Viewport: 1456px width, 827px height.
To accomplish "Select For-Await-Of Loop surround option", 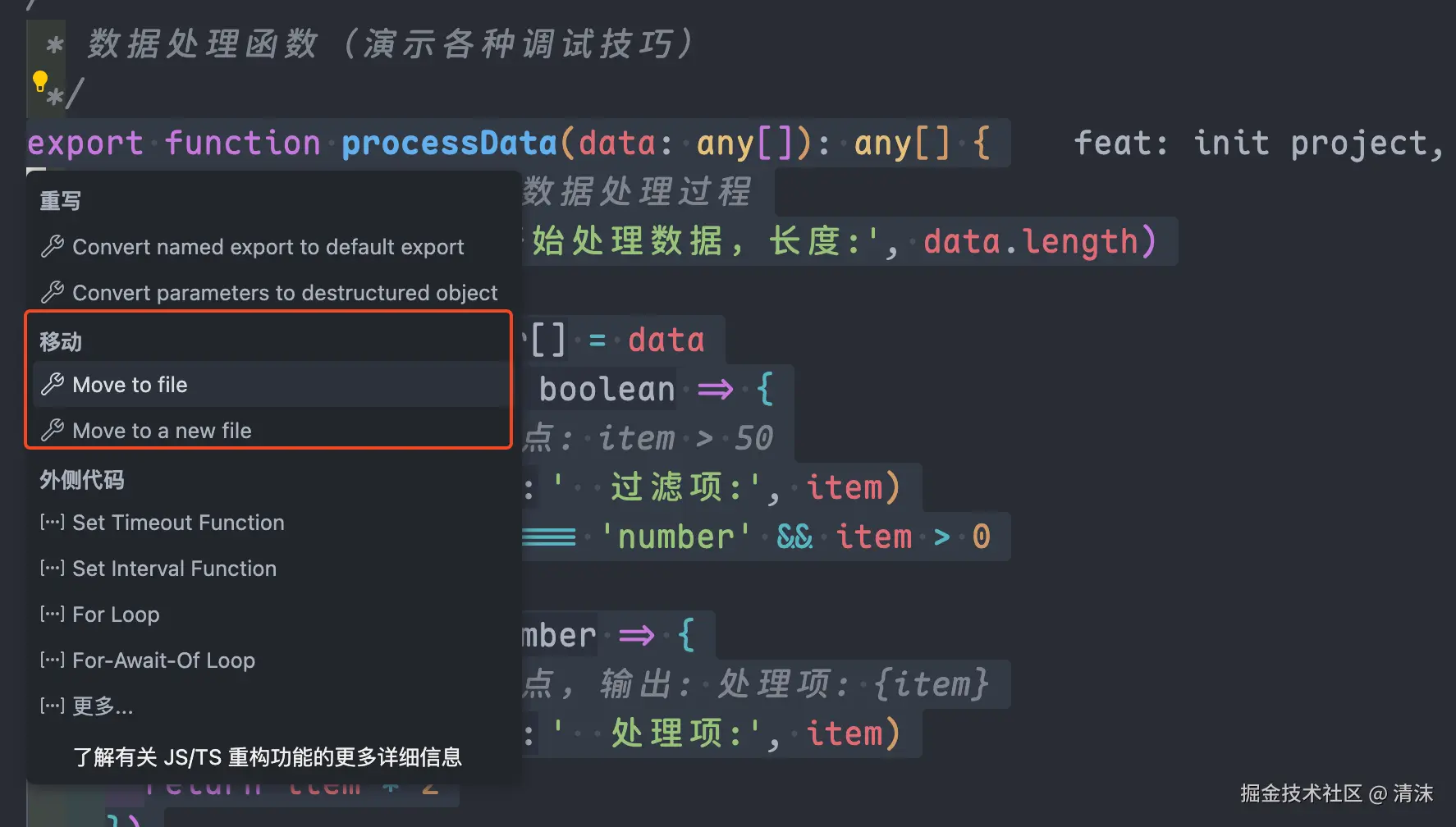I will 163,660.
